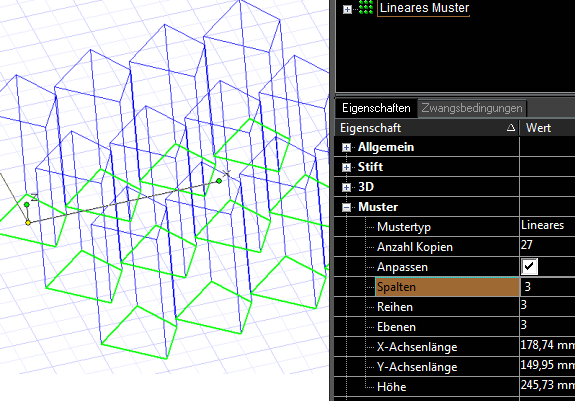Click the green dot pattern icon
The width and height of the screenshot is (575, 402).
point(366,7)
